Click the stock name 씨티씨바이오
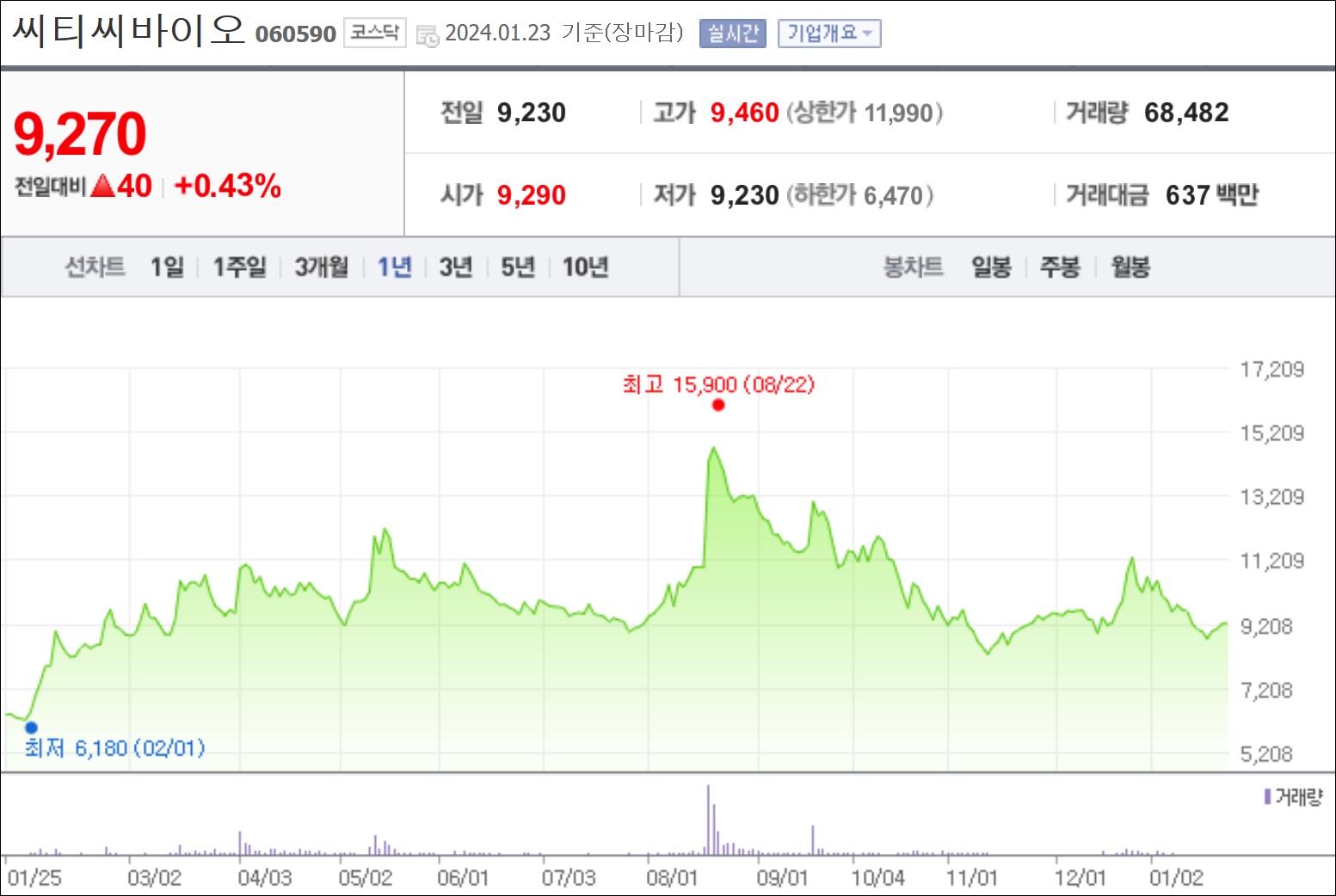Screen dimensions: 1336x896 point(129,30)
